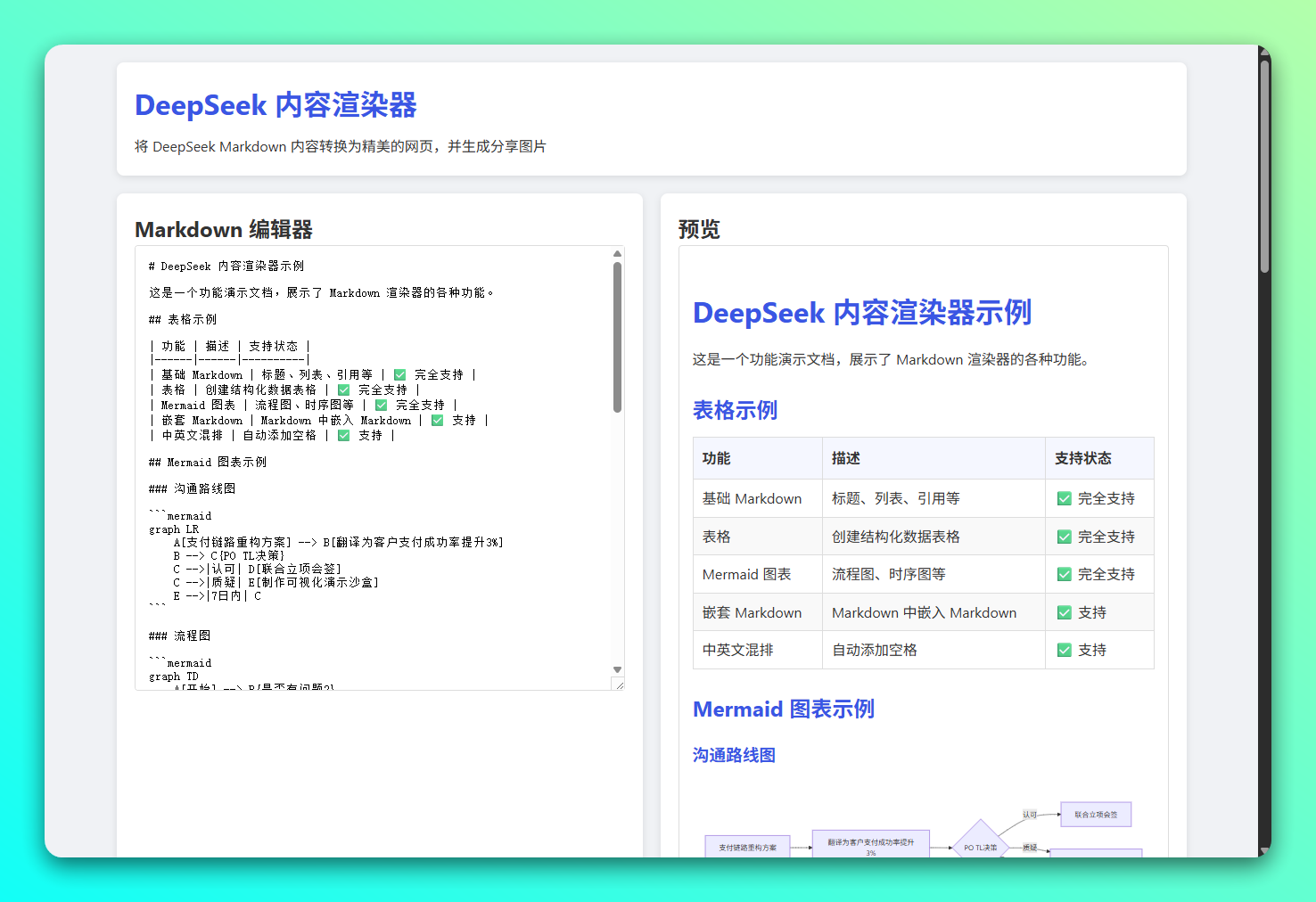Click green check icon in Mermaid 图表 row
1316x902 pixels.
(1065, 575)
